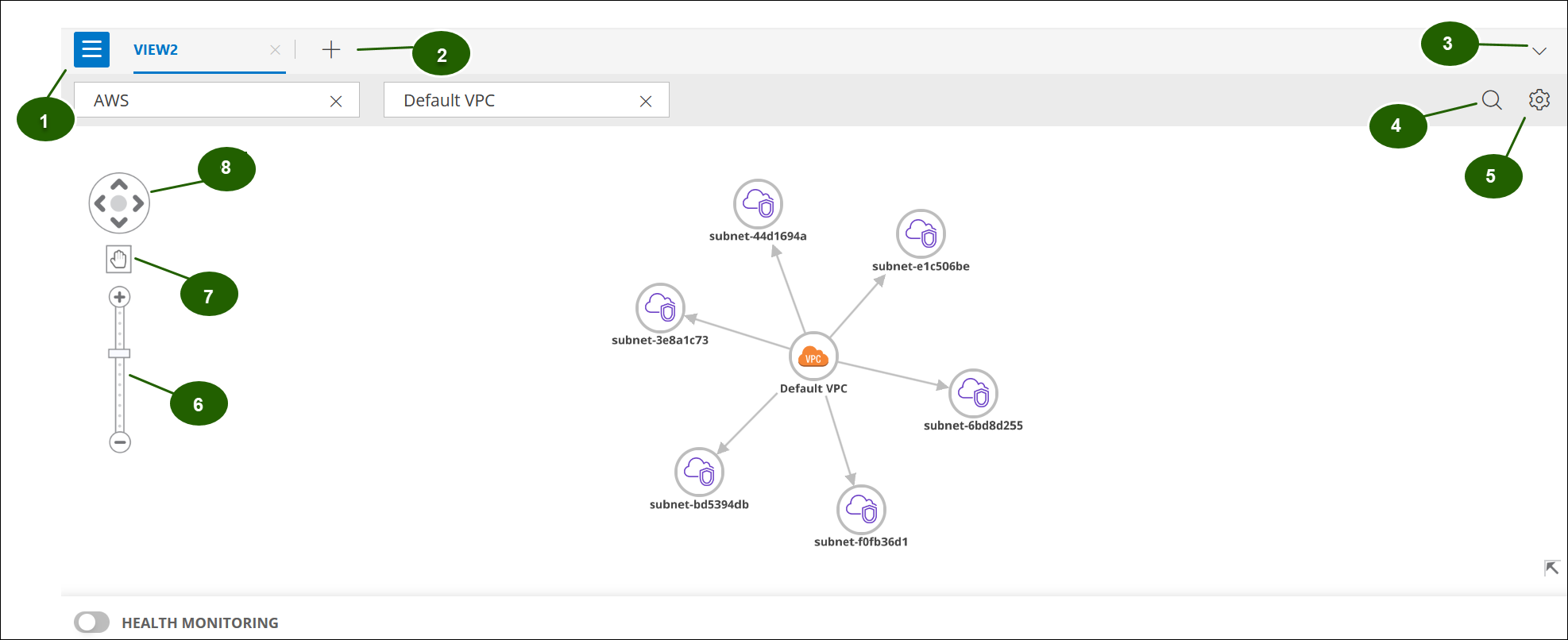Viewport: 1568px width, 640px height.
Task: Click the Default VPC filter field
Action: pos(526,100)
